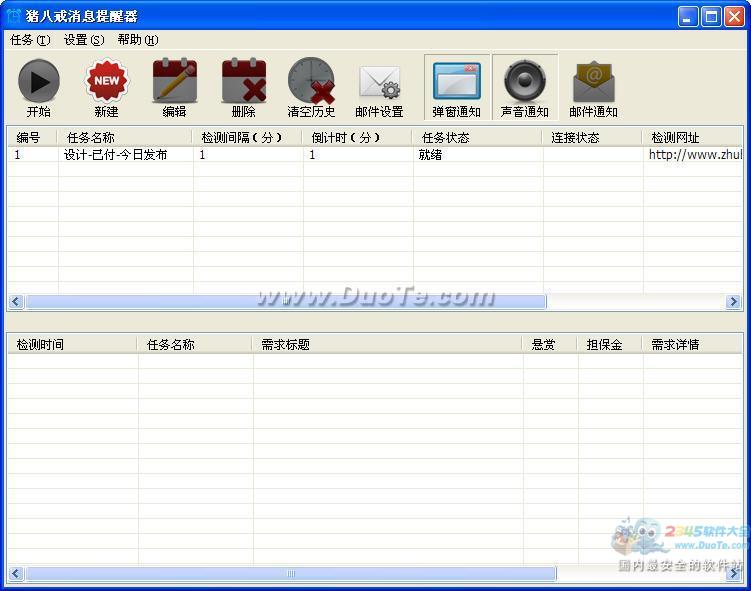
Task: Delete task using 删除 icon
Action: tap(243, 82)
